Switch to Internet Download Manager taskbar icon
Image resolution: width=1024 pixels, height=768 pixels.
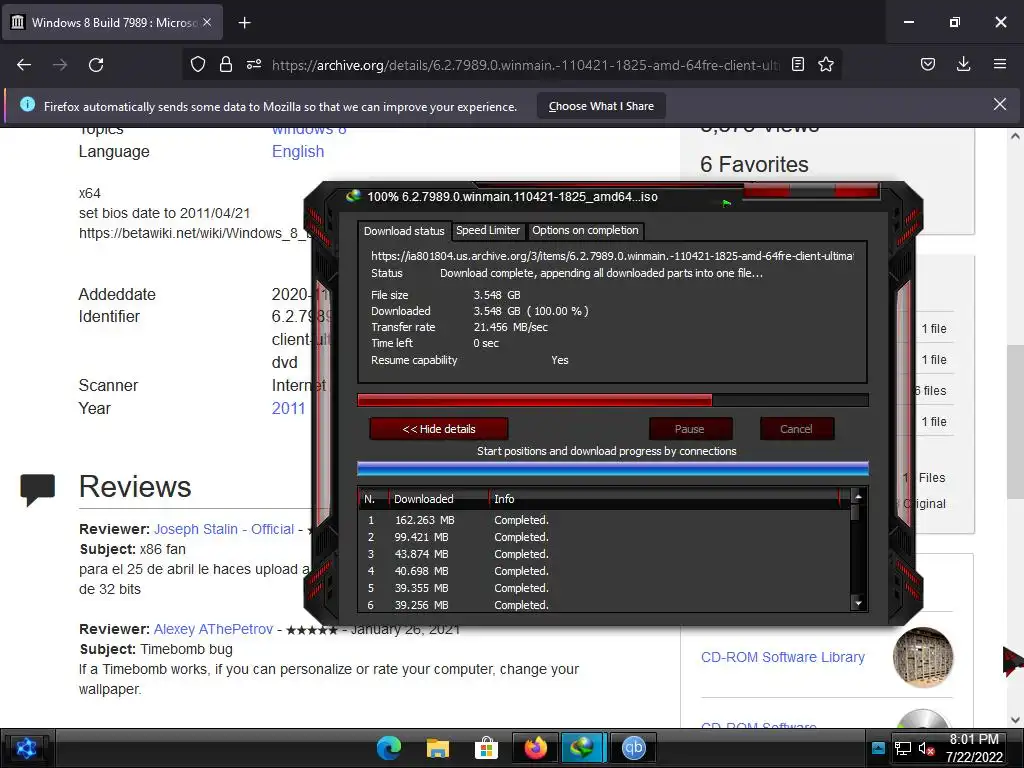[x=583, y=748]
